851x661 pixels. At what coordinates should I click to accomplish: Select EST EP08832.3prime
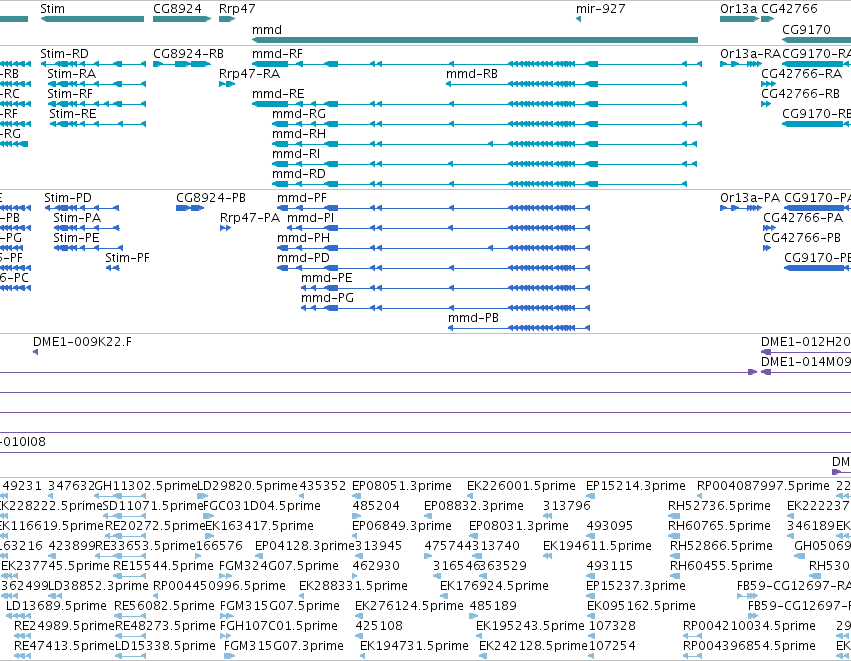[429, 516]
